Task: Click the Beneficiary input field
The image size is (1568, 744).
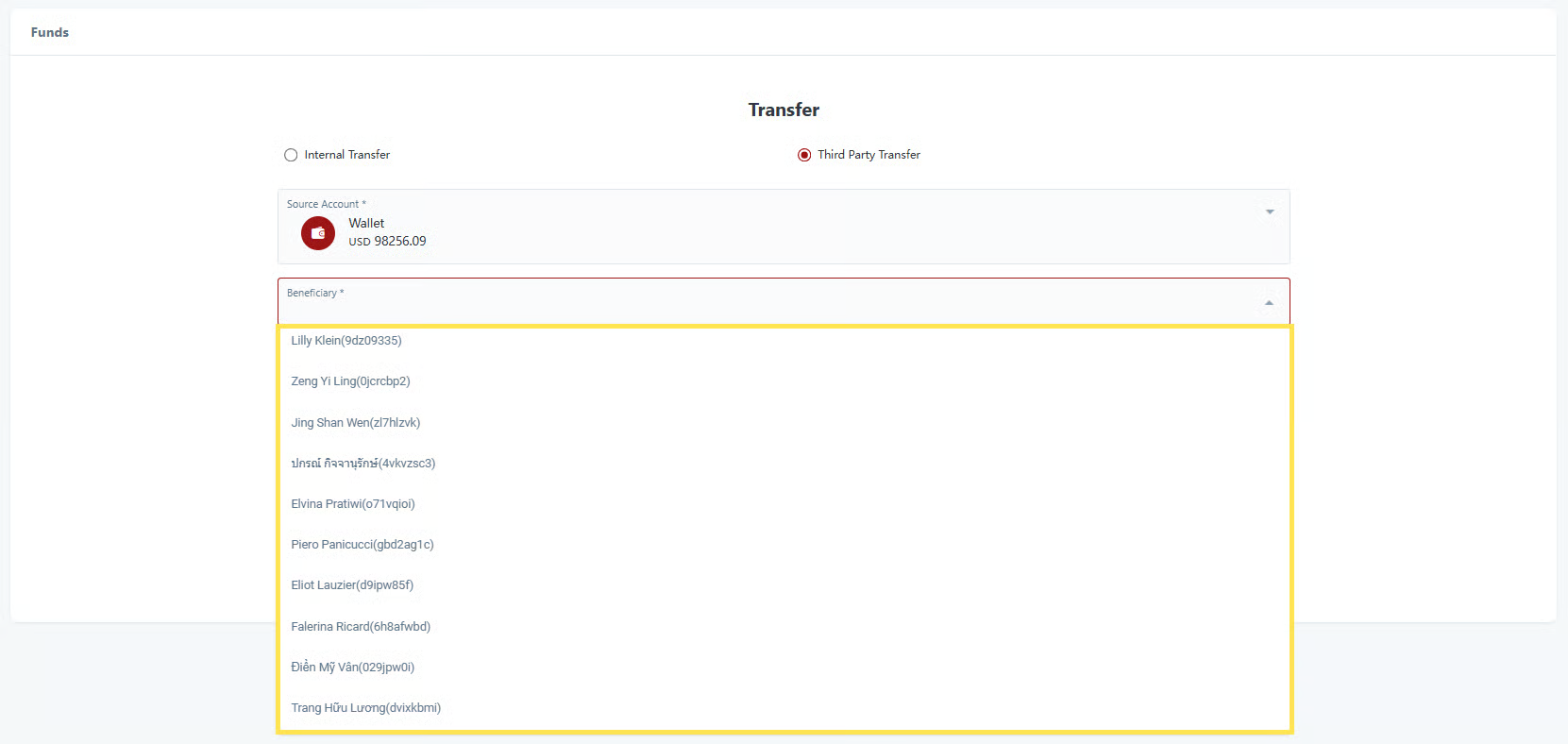Action: tap(755, 305)
